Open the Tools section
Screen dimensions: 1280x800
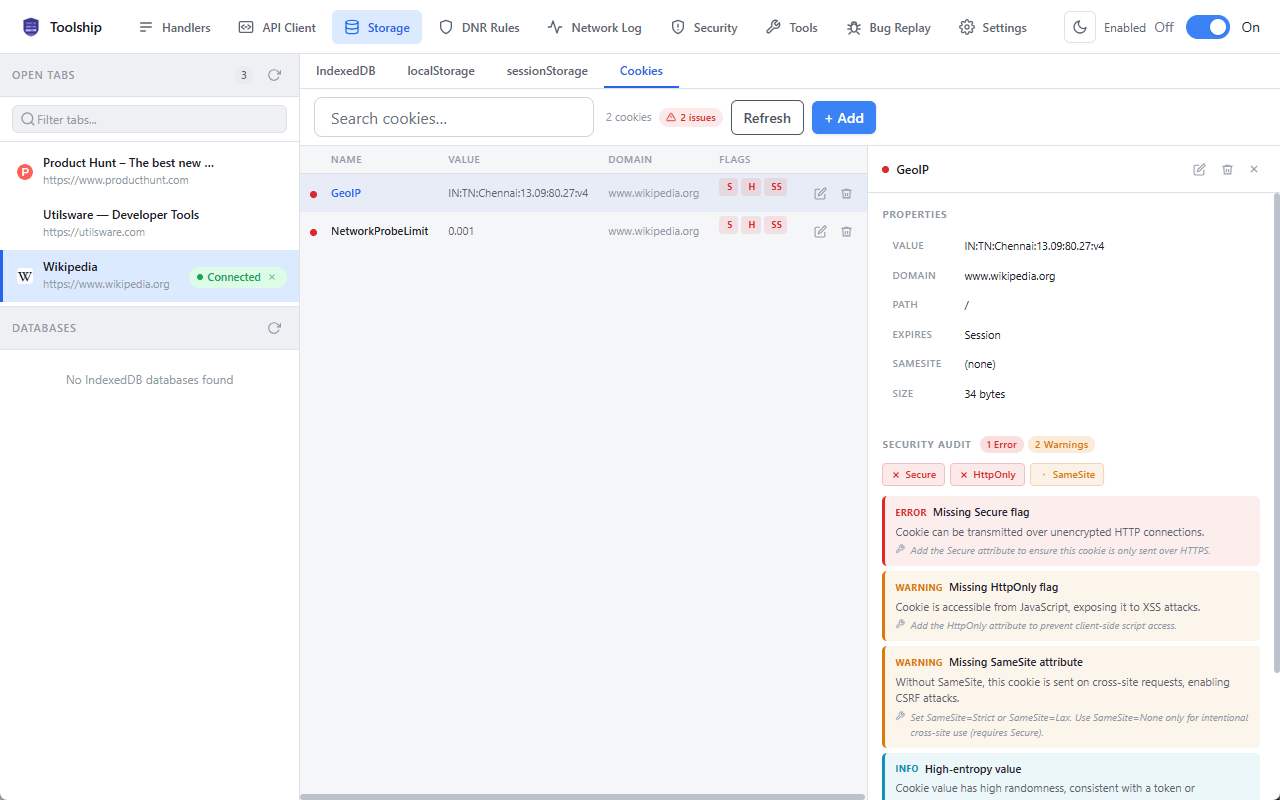[791, 27]
